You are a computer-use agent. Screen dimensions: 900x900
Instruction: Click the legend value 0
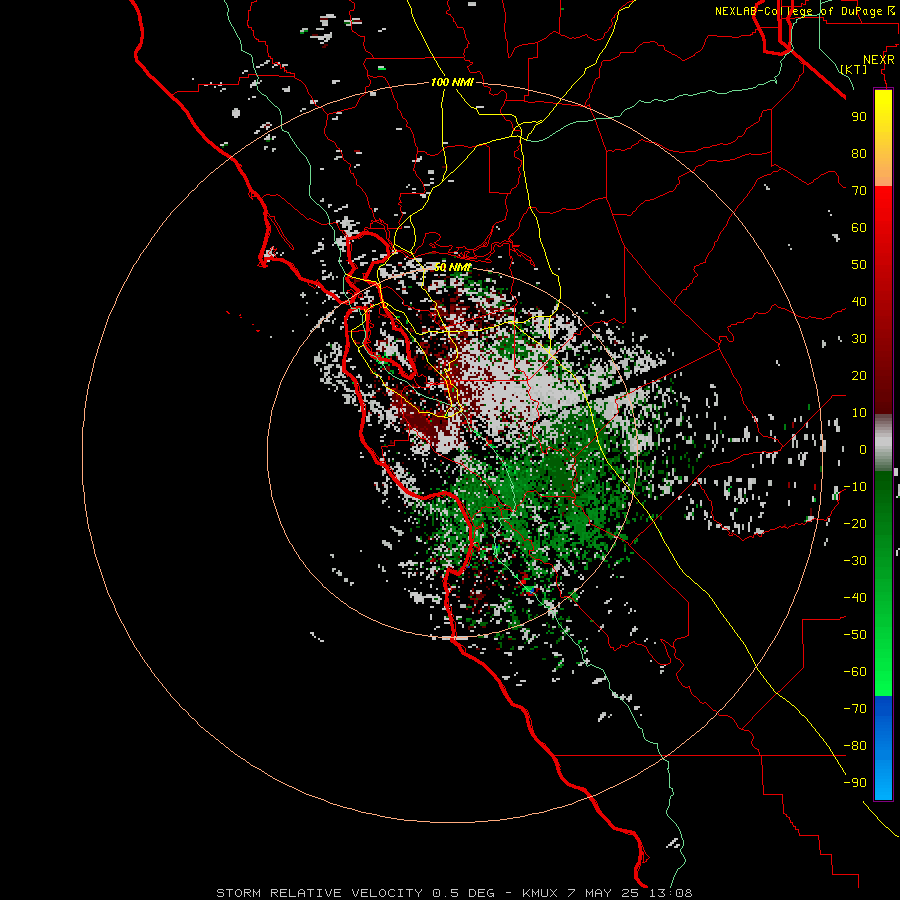tap(863, 450)
